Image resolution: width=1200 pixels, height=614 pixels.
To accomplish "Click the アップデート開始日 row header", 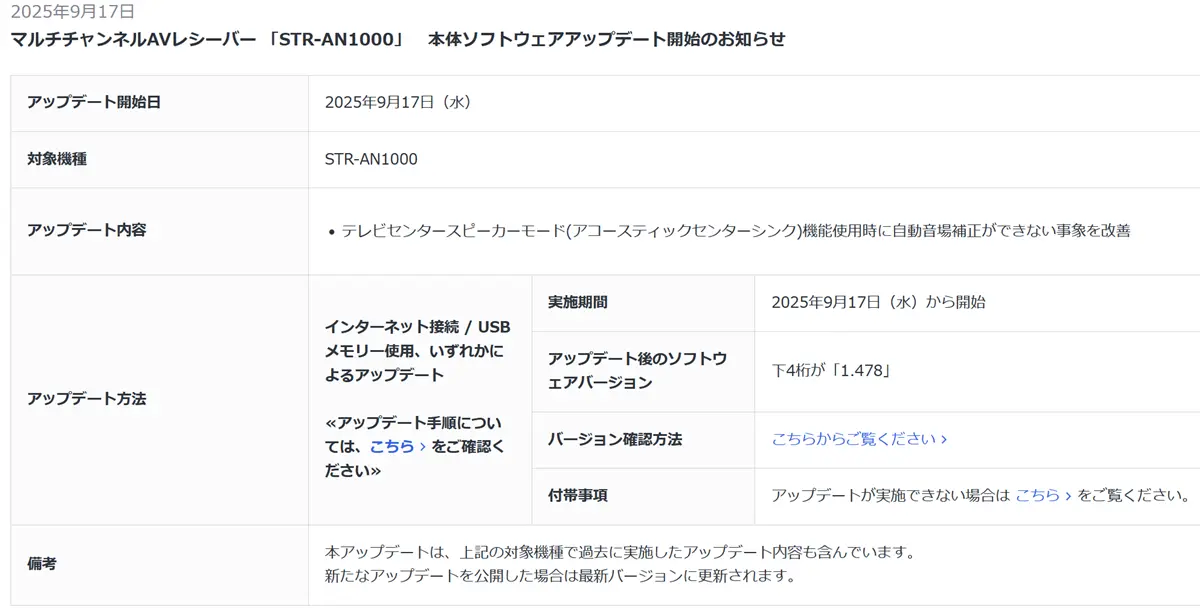I will pos(159,102).
